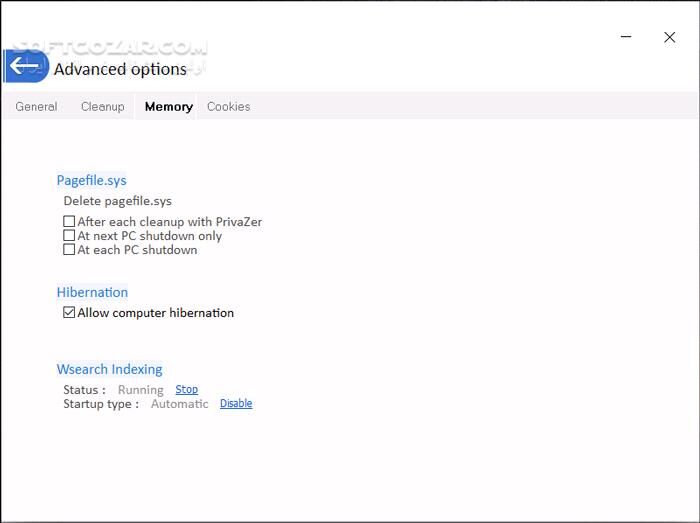Switch to the General tab
700x523 pixels.
point(36,107)
